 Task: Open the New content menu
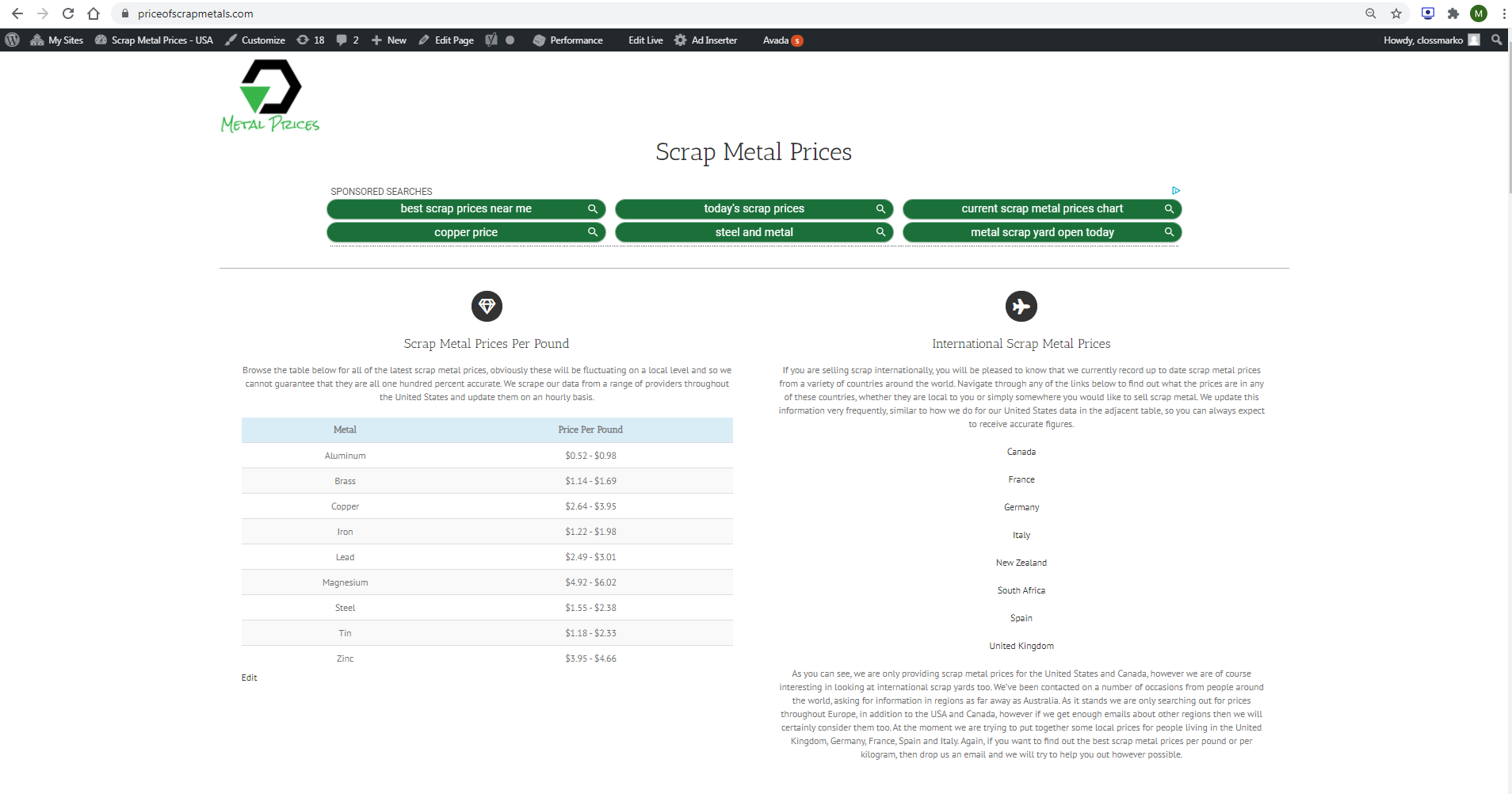coord(389,40)
